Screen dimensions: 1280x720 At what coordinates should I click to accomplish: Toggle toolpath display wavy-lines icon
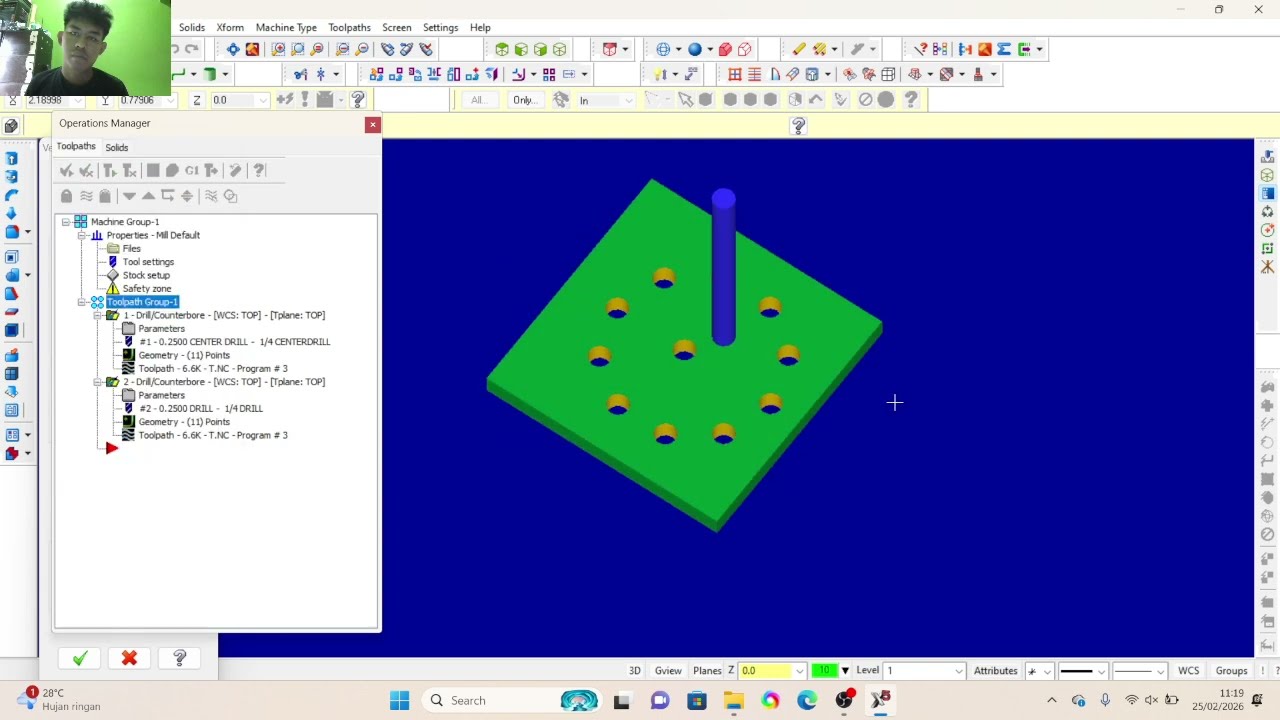click(x=86, y=196)
